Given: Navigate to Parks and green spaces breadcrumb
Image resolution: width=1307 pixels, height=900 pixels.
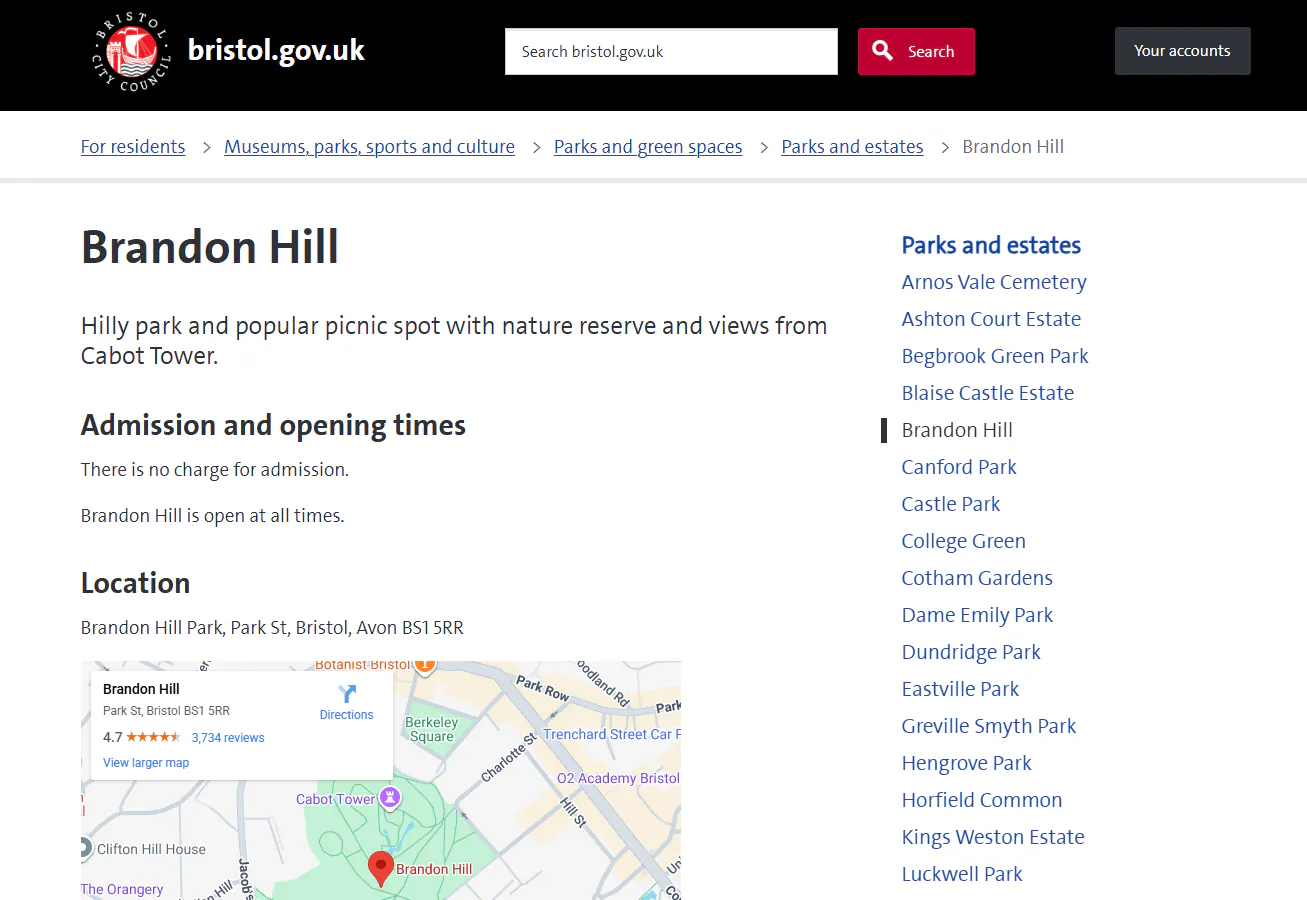Looking at the screenshot, I should (648, 147).
